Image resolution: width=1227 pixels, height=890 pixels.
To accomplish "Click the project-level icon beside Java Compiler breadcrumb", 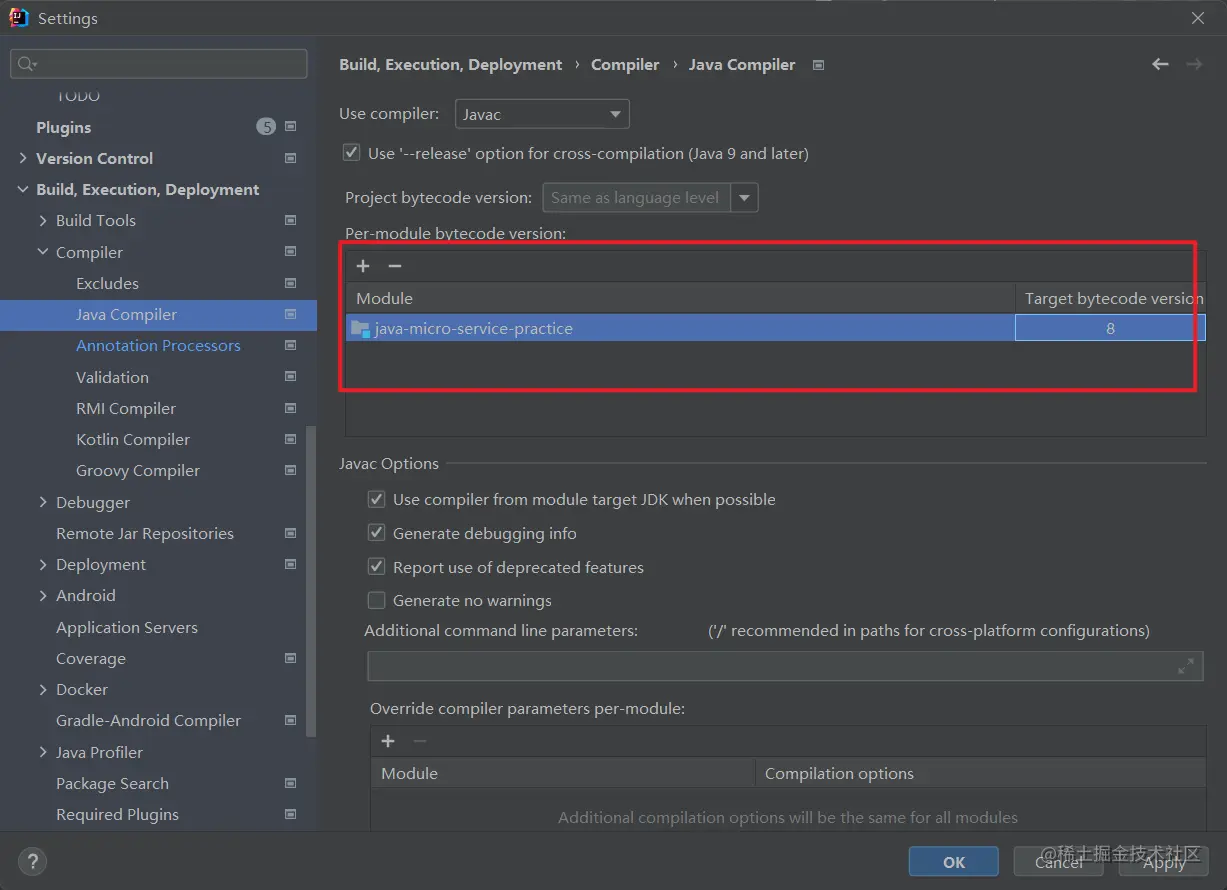I will point(819,65).
